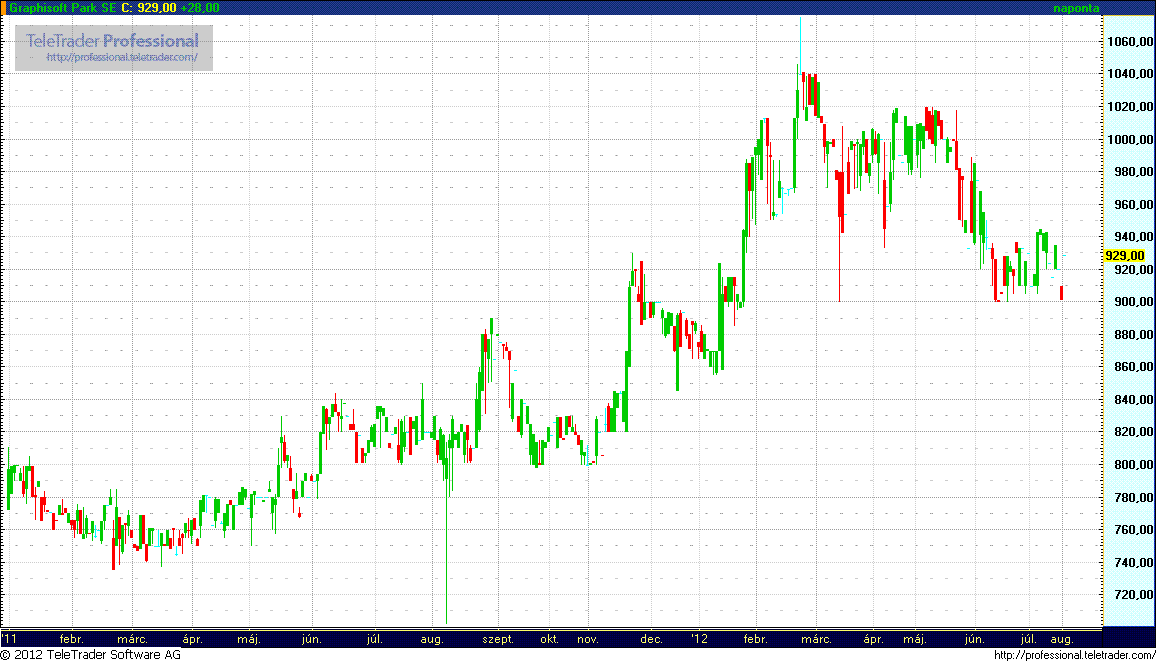1156x664 pixels.
Task: Select the 740,00 price axis label
Action: [1134, 562]
